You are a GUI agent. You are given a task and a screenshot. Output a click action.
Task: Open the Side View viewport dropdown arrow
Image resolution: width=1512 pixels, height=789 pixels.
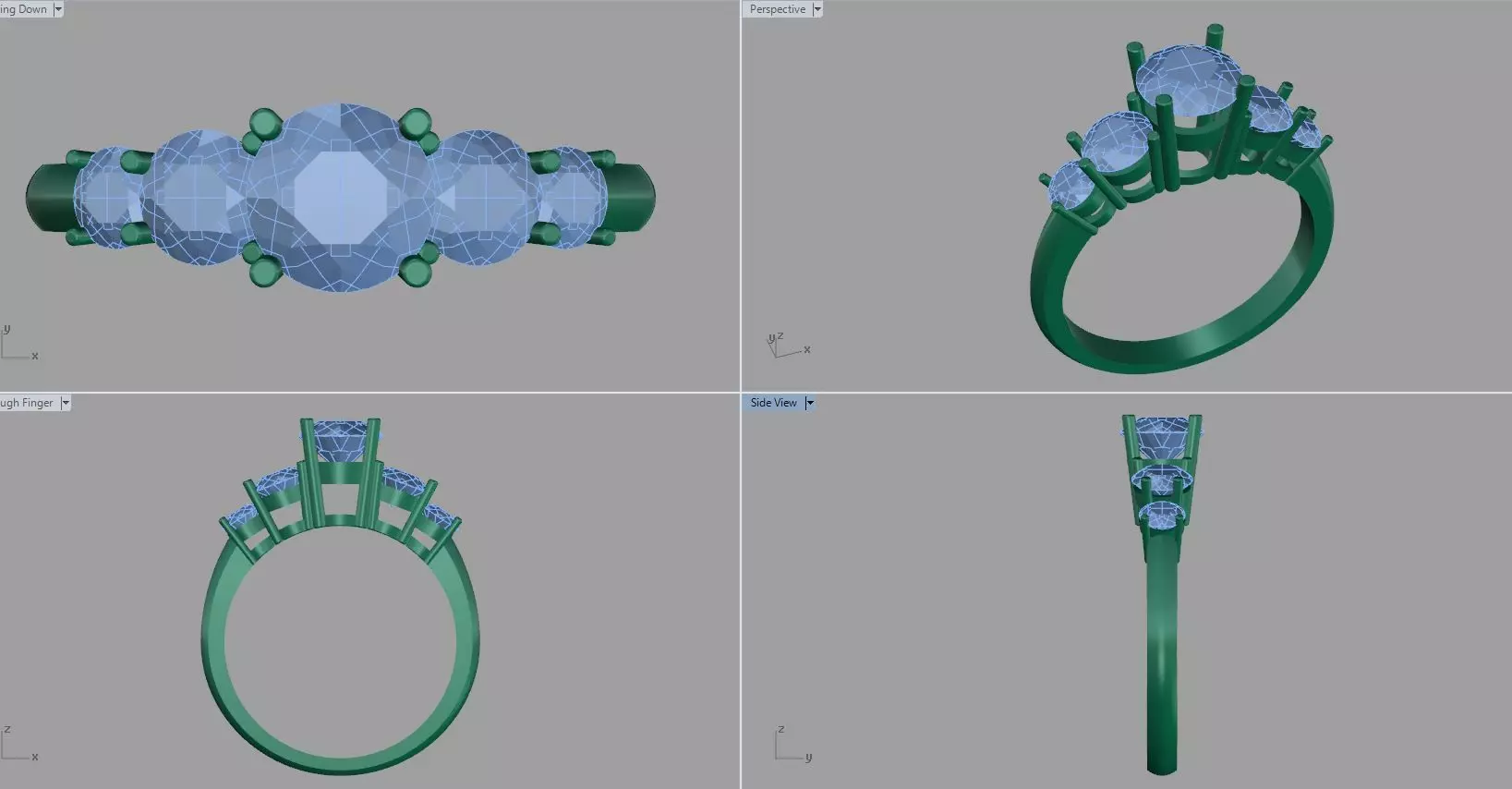[810, 403]
